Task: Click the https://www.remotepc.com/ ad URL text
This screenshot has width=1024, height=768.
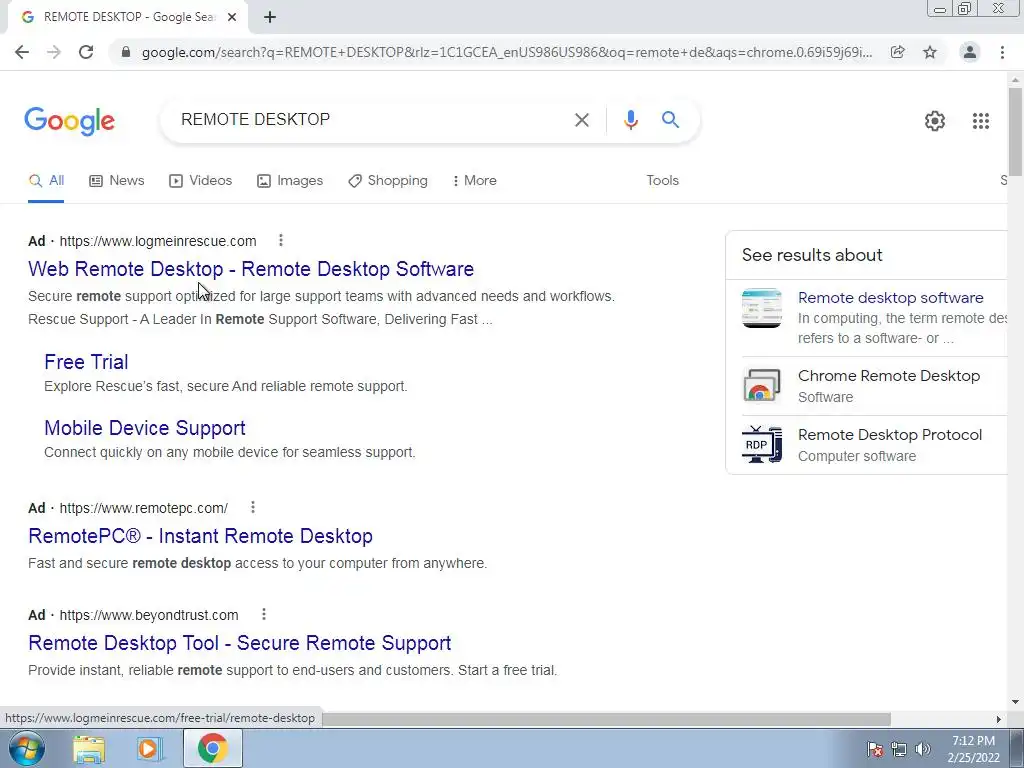Action: pyautogui.click(x=144, y=508)
